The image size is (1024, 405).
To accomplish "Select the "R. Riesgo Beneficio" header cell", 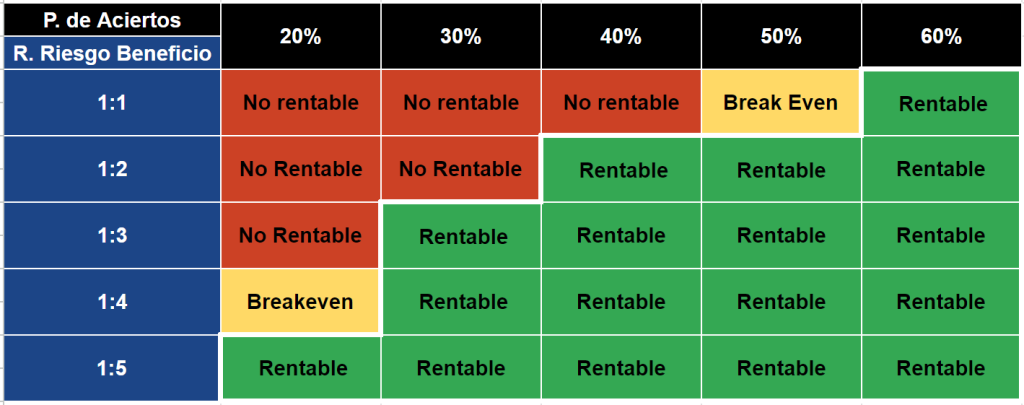I will coord(111,54).
